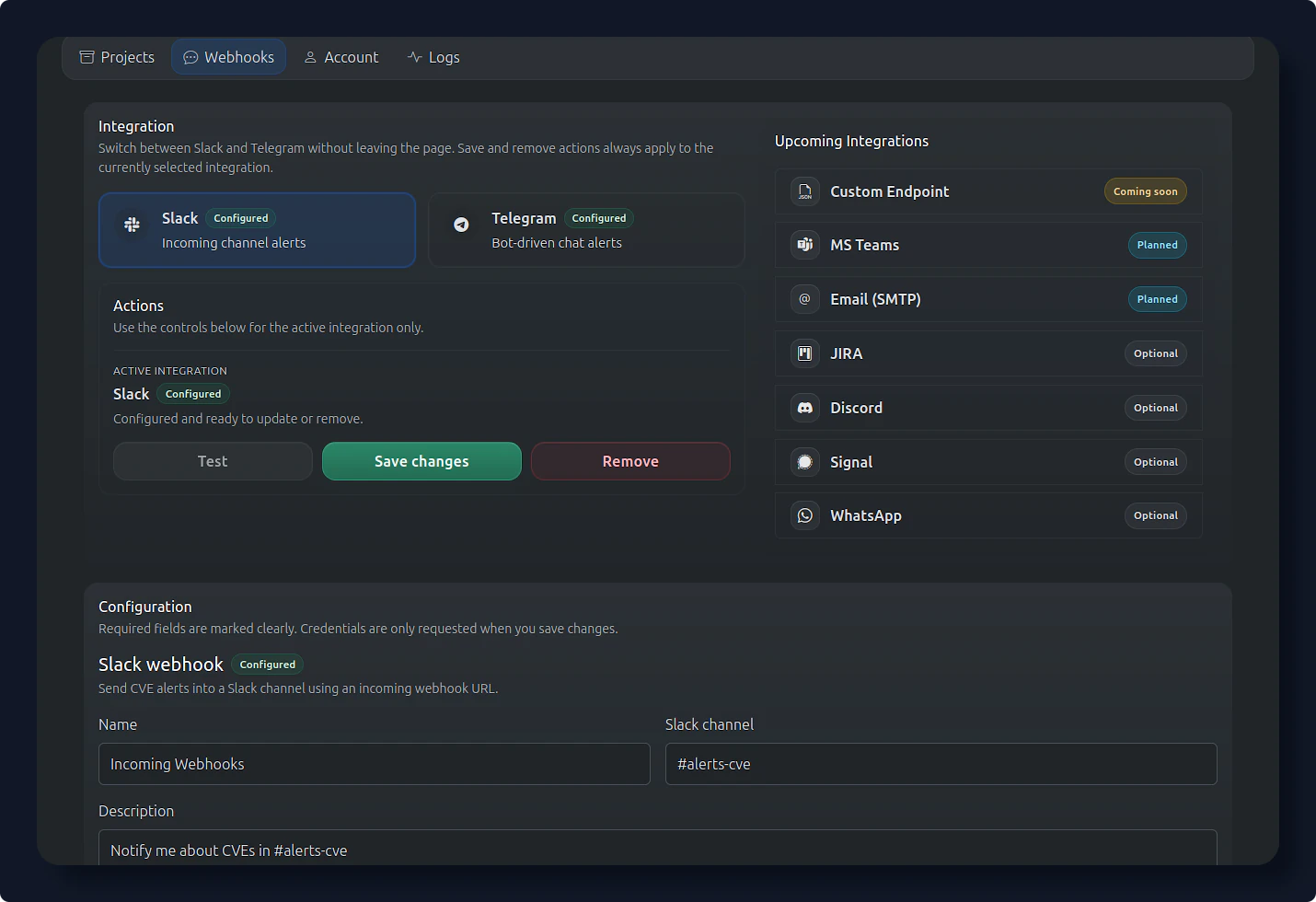Click the Configuration heading

coord(145,607)
